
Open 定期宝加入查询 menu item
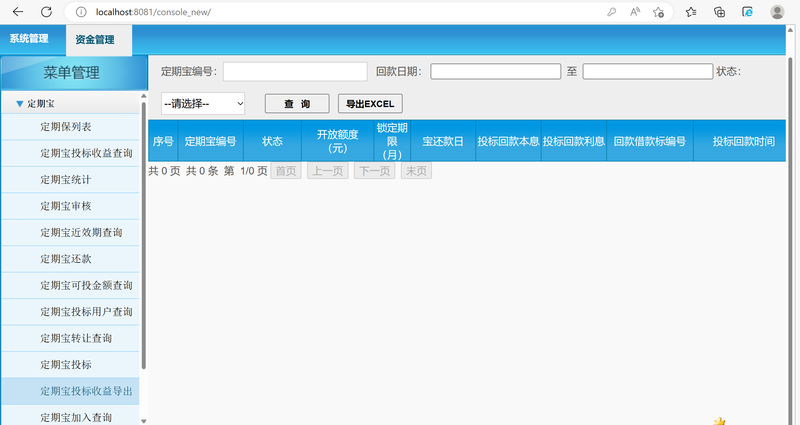(x=70, y=416)
